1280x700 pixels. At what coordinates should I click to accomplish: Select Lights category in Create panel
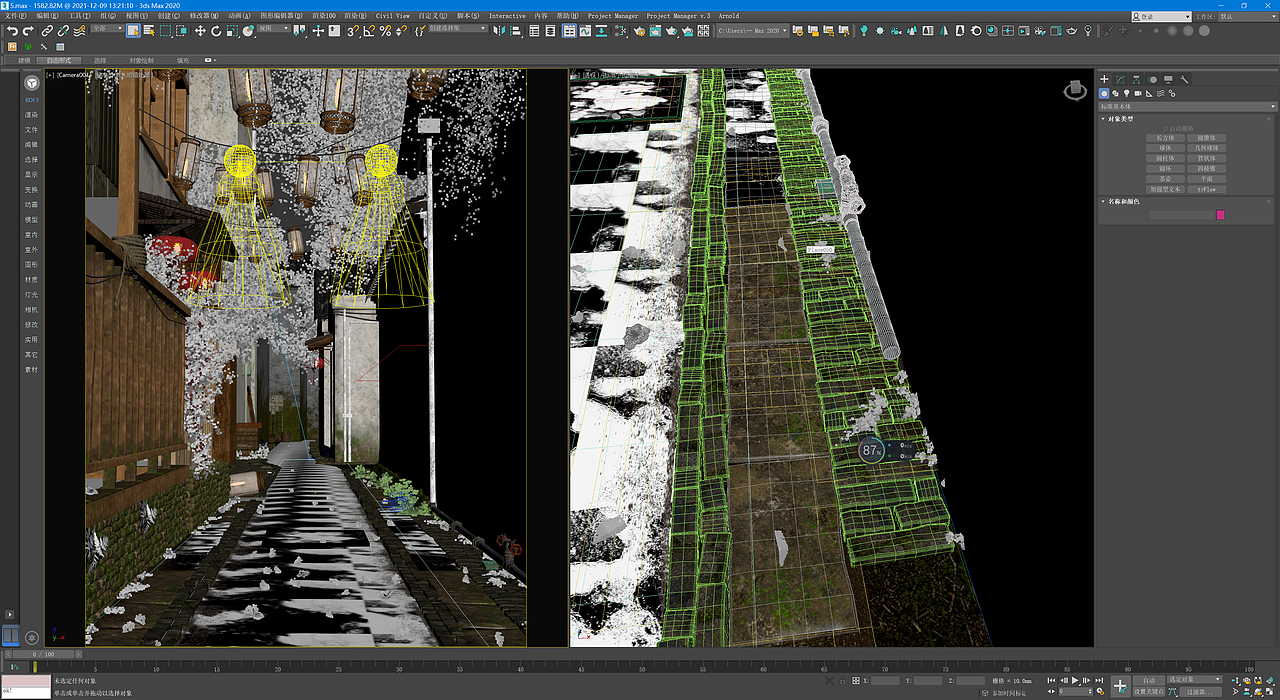1127,93
